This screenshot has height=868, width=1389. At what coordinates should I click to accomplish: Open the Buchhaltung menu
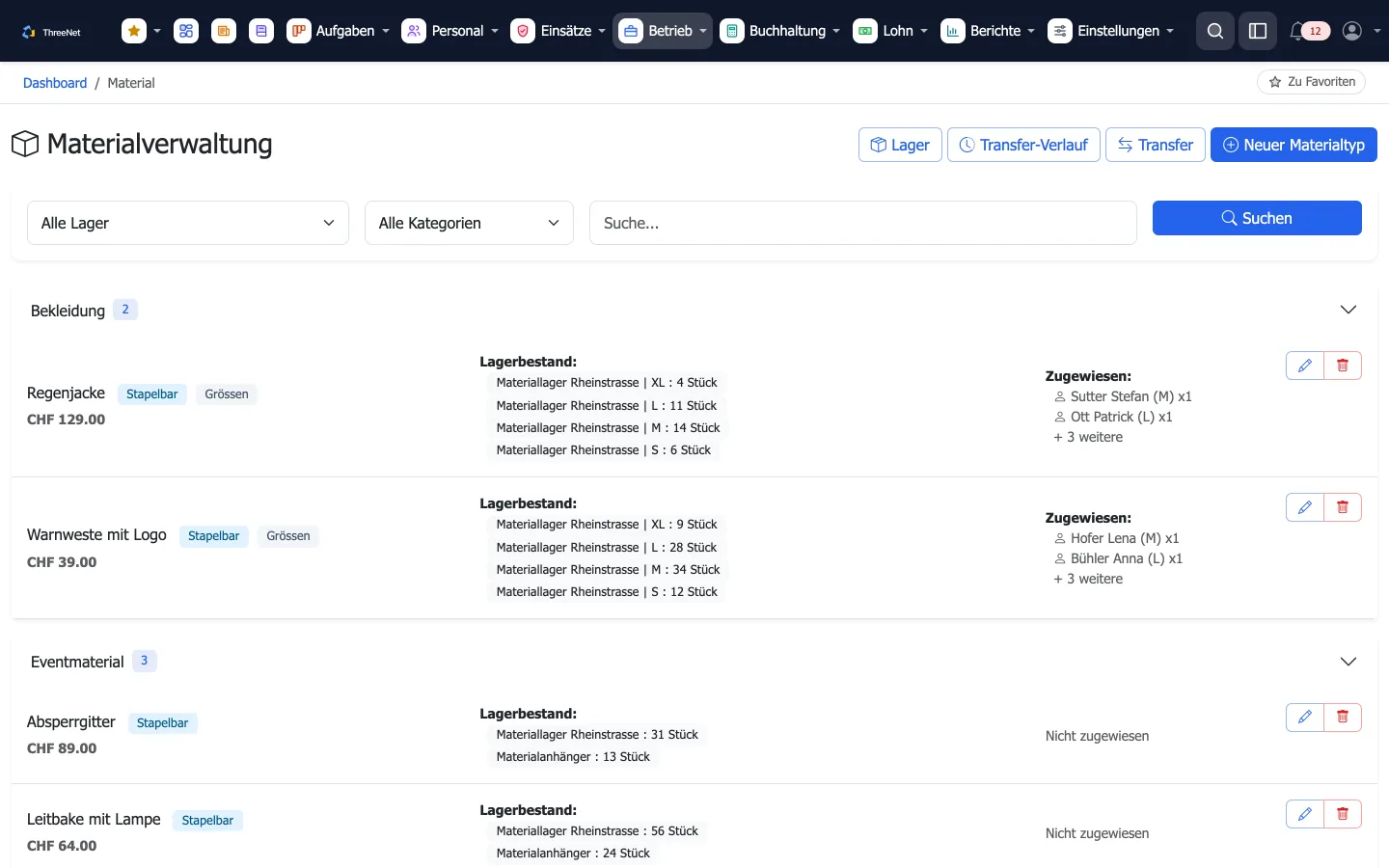[779, 31]
